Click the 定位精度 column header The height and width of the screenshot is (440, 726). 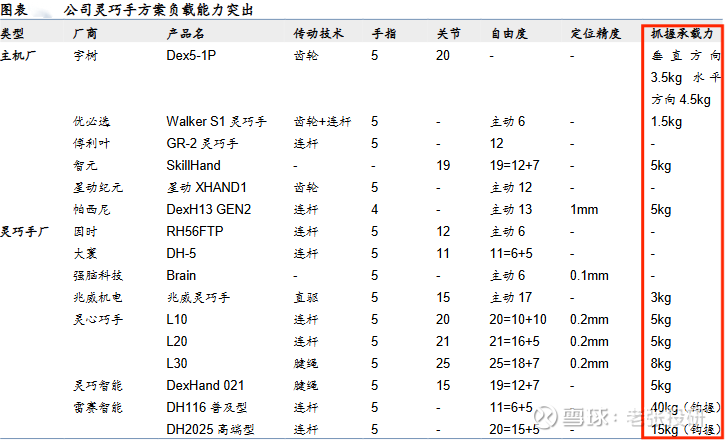(x=595, y=33)
